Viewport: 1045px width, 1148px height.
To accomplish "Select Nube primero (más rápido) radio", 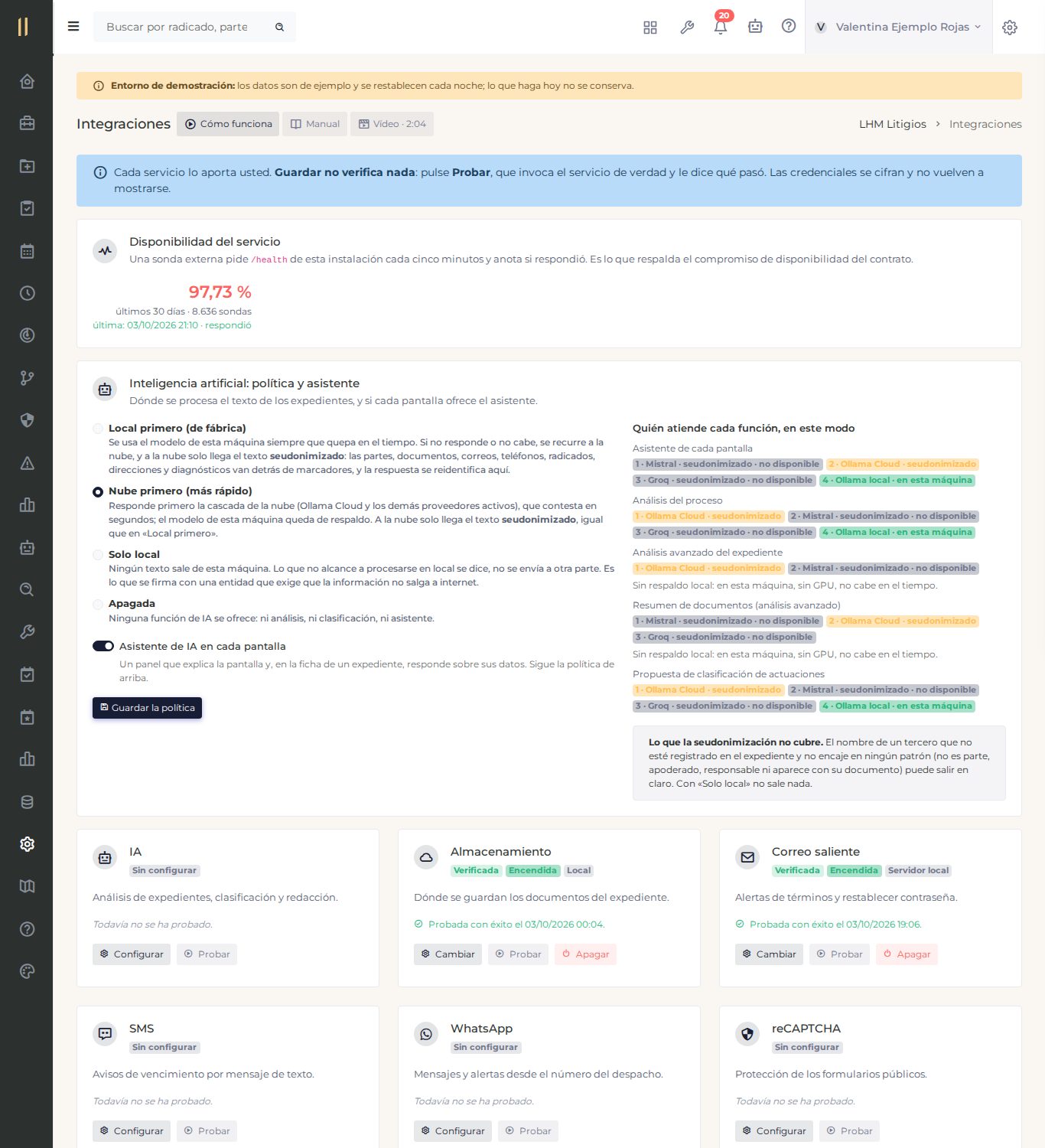I will (x=98, y=491).
